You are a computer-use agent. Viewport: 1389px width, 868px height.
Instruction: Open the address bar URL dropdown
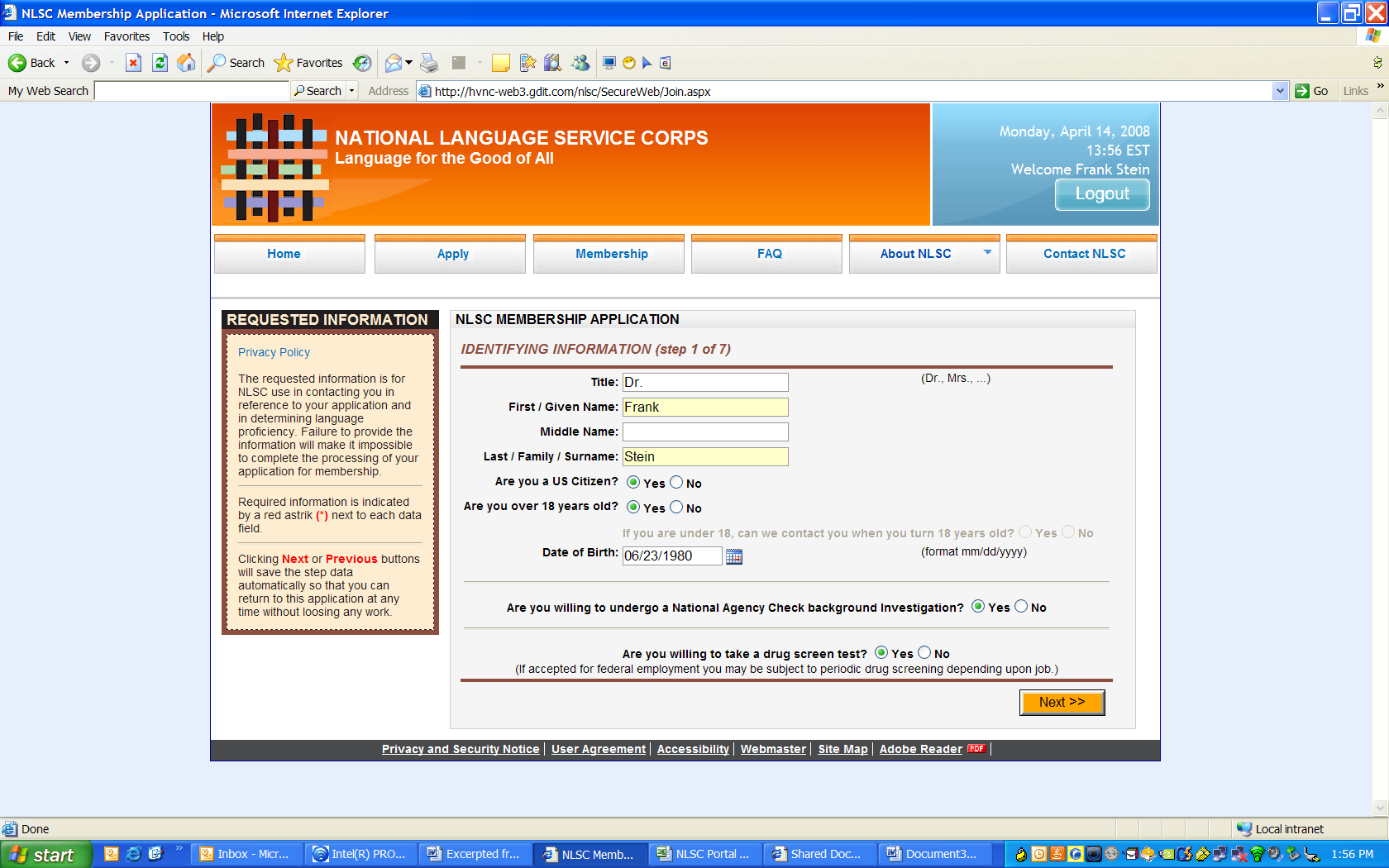pos(1281,91)
